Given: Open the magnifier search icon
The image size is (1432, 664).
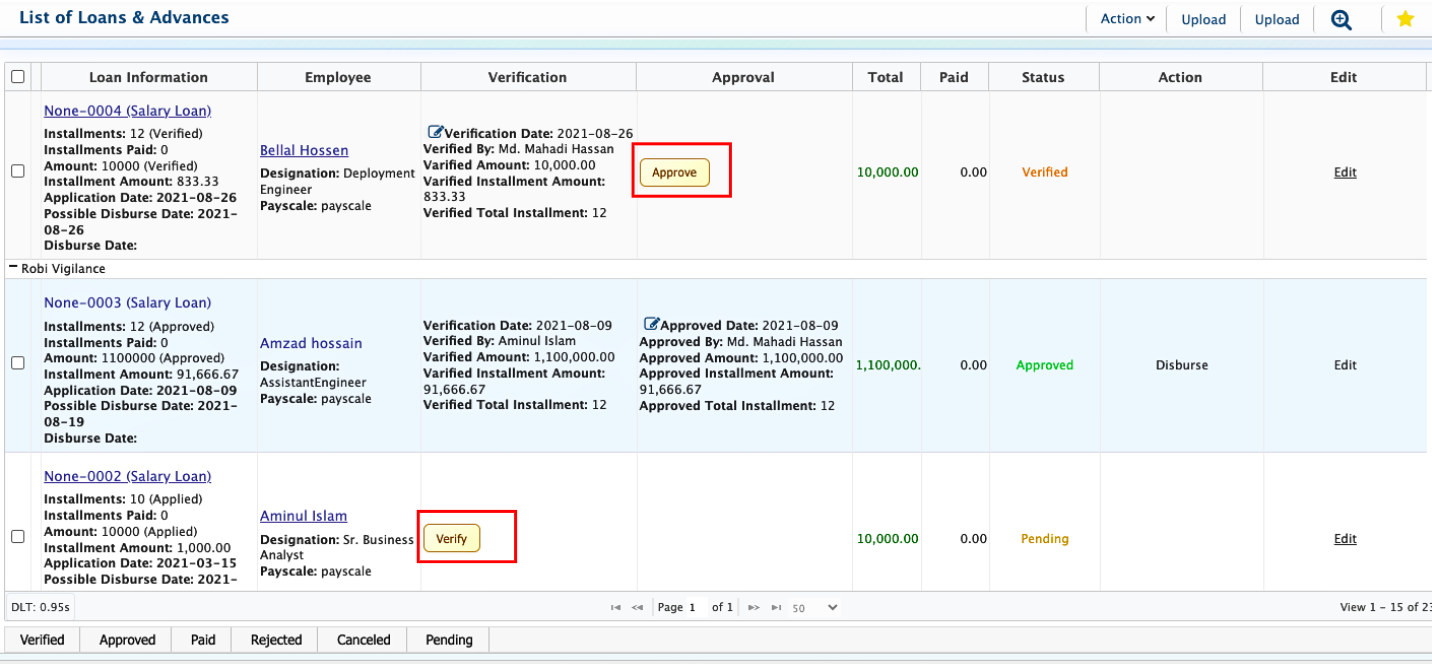Looking at the screenshot, I should (1341, 19).
